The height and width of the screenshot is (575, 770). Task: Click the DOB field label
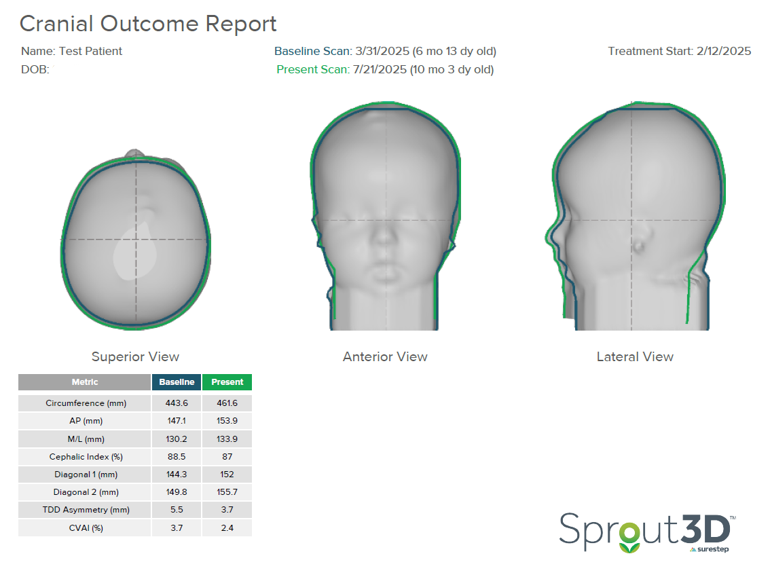point(35,69)
